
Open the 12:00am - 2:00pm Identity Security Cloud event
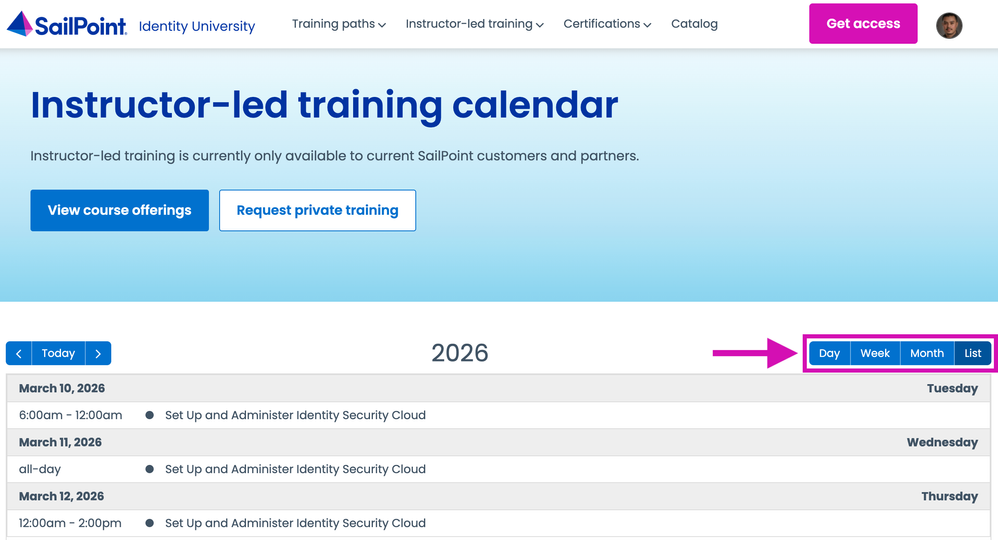tap(498, 523)
